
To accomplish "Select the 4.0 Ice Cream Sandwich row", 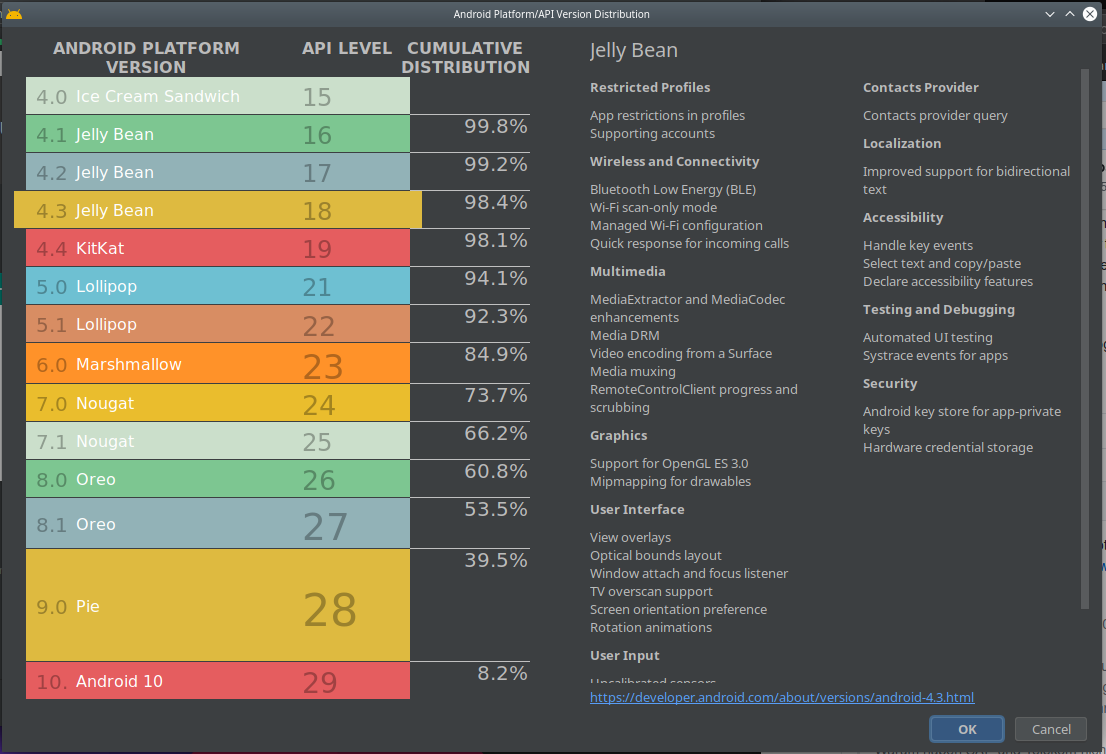I will (x=218, y=96).
